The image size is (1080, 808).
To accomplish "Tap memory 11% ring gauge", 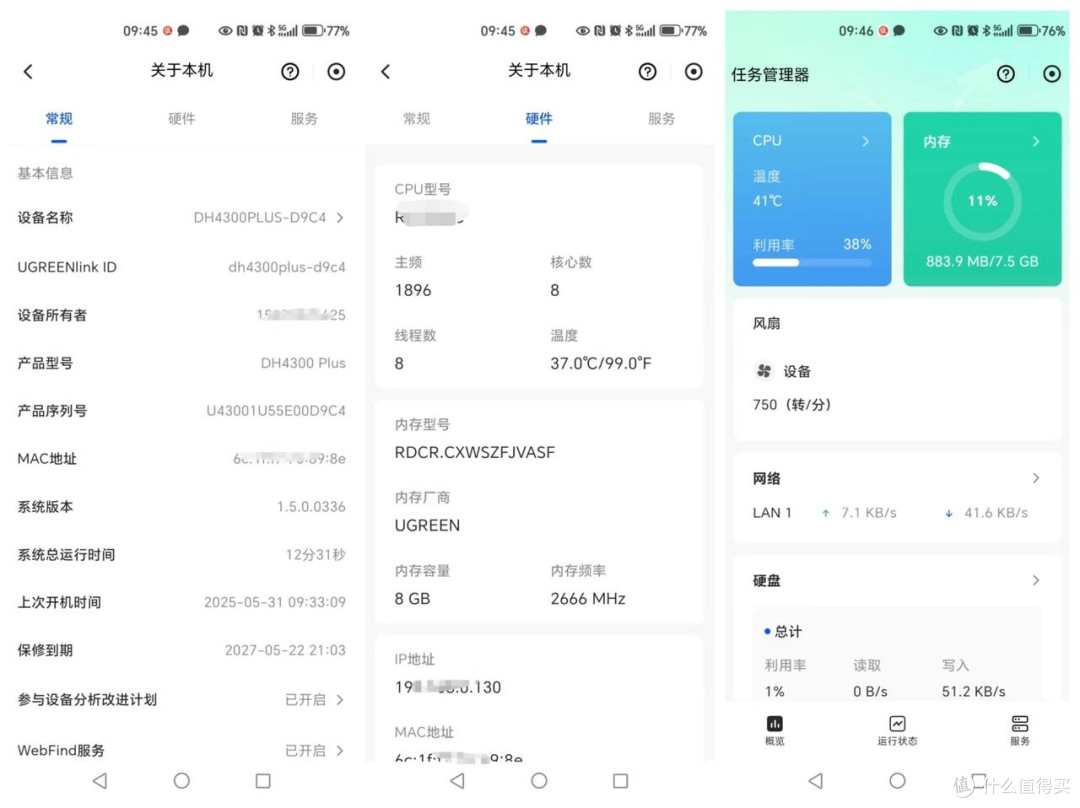I will point(982,201).
